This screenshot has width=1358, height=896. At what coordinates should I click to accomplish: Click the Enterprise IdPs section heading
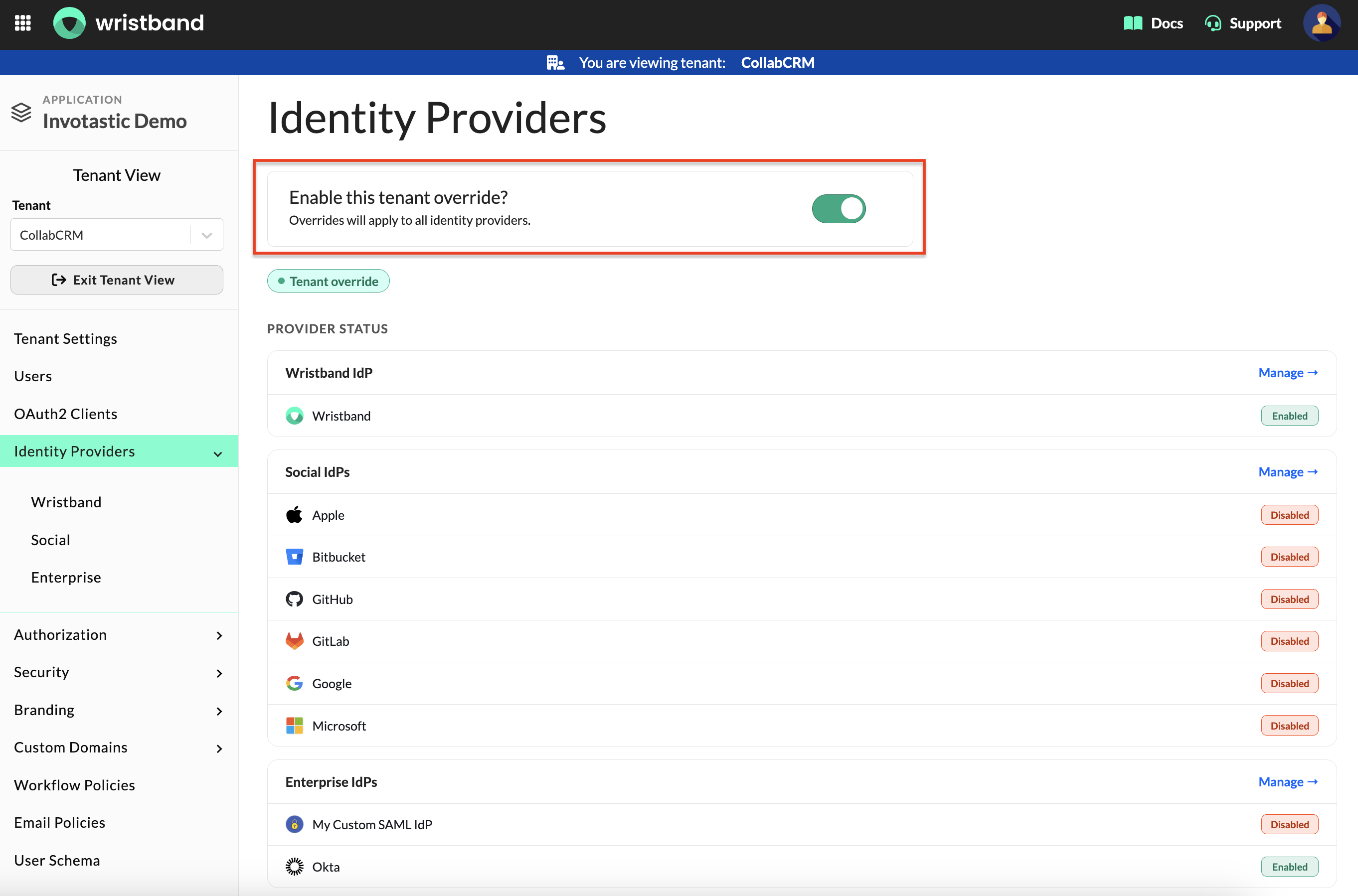click(331, 782)
